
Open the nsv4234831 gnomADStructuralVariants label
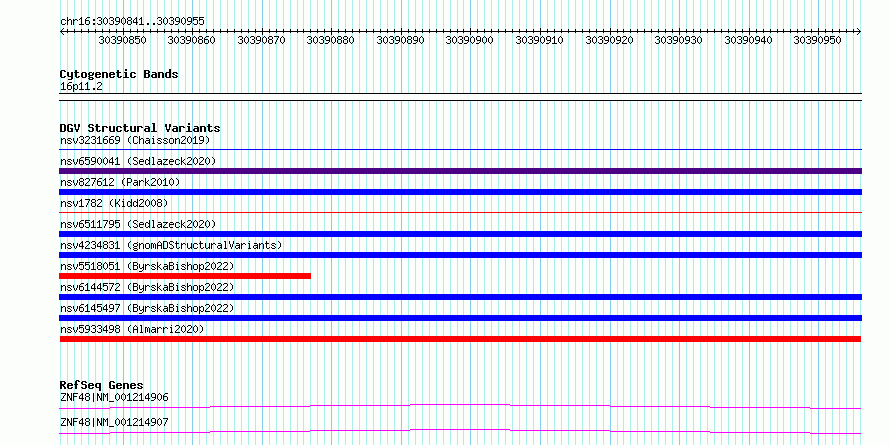[171, 245]
